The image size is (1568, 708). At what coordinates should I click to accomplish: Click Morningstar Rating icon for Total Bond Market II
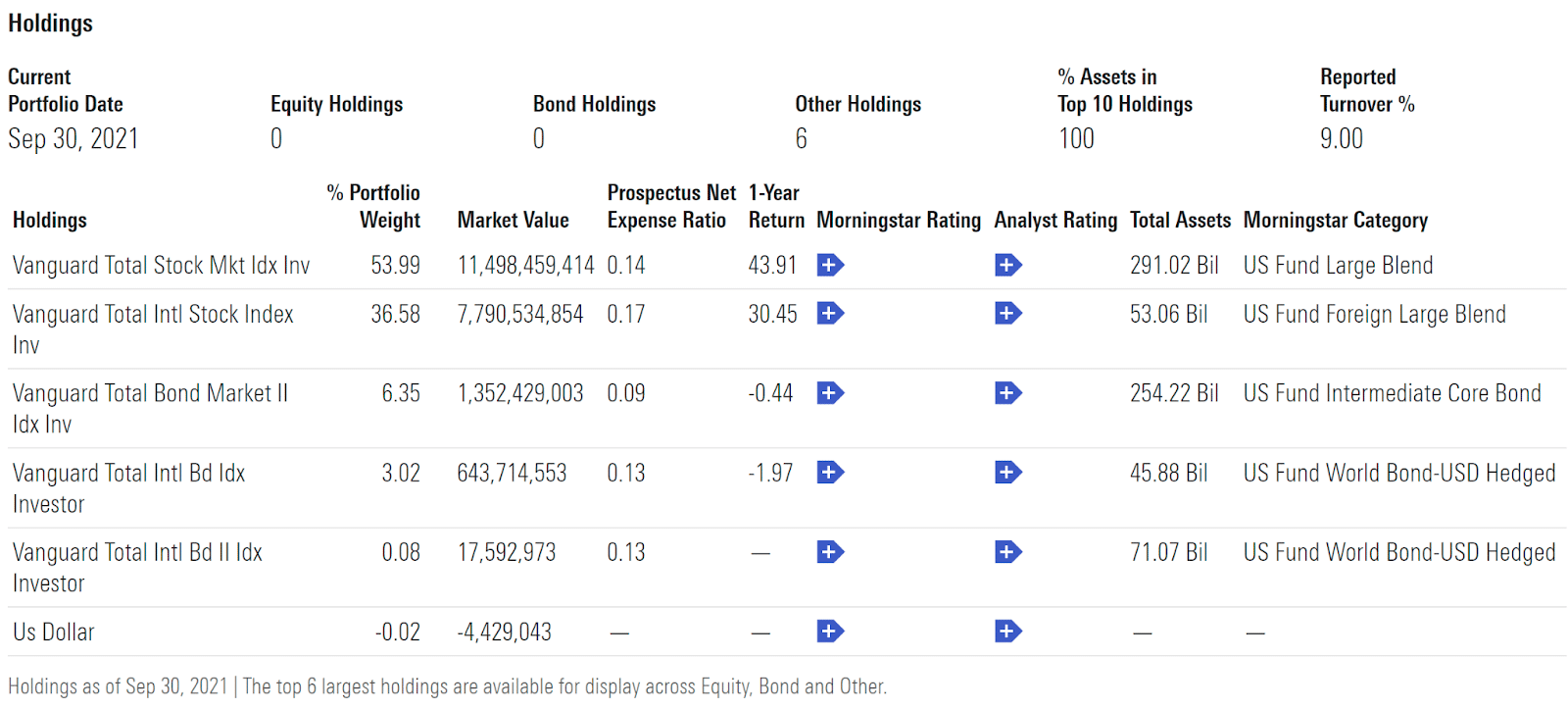click(x=830, y=393)
